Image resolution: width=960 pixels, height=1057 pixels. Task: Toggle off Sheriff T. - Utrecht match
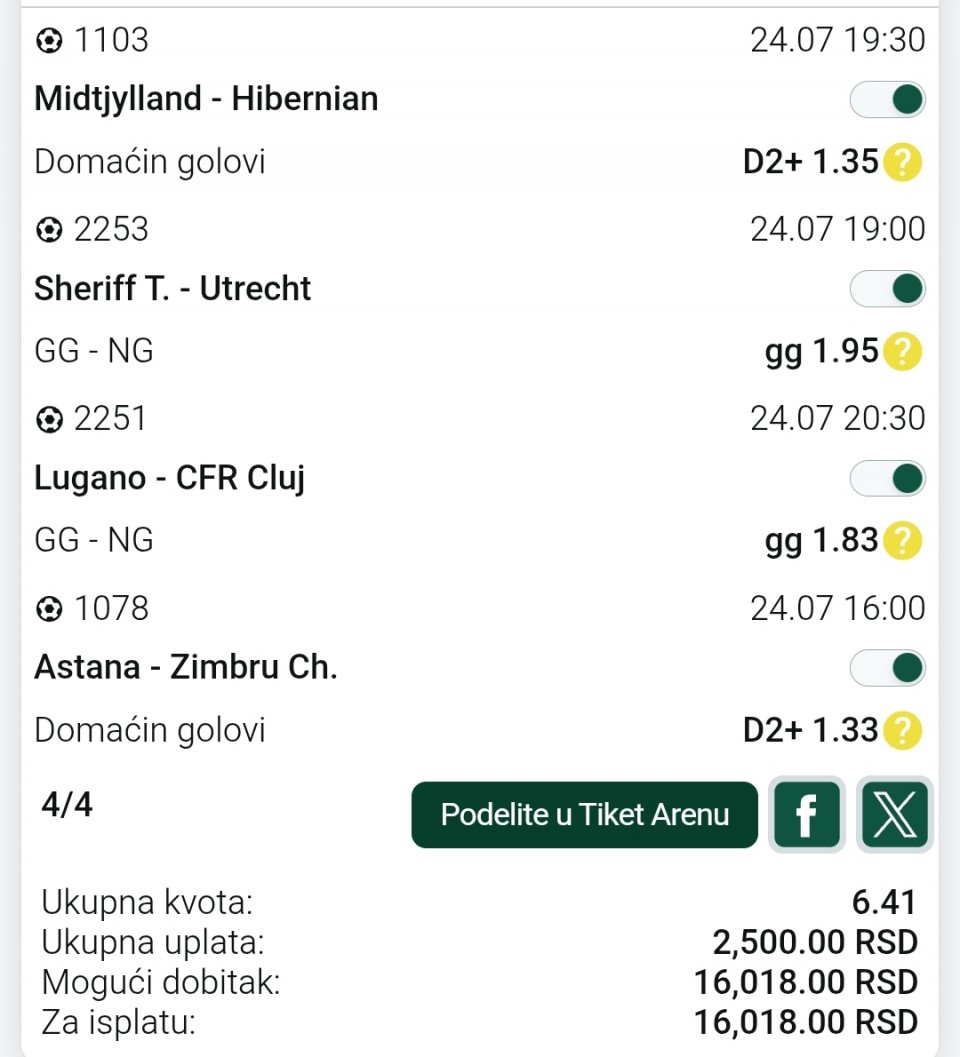[887, 289]
